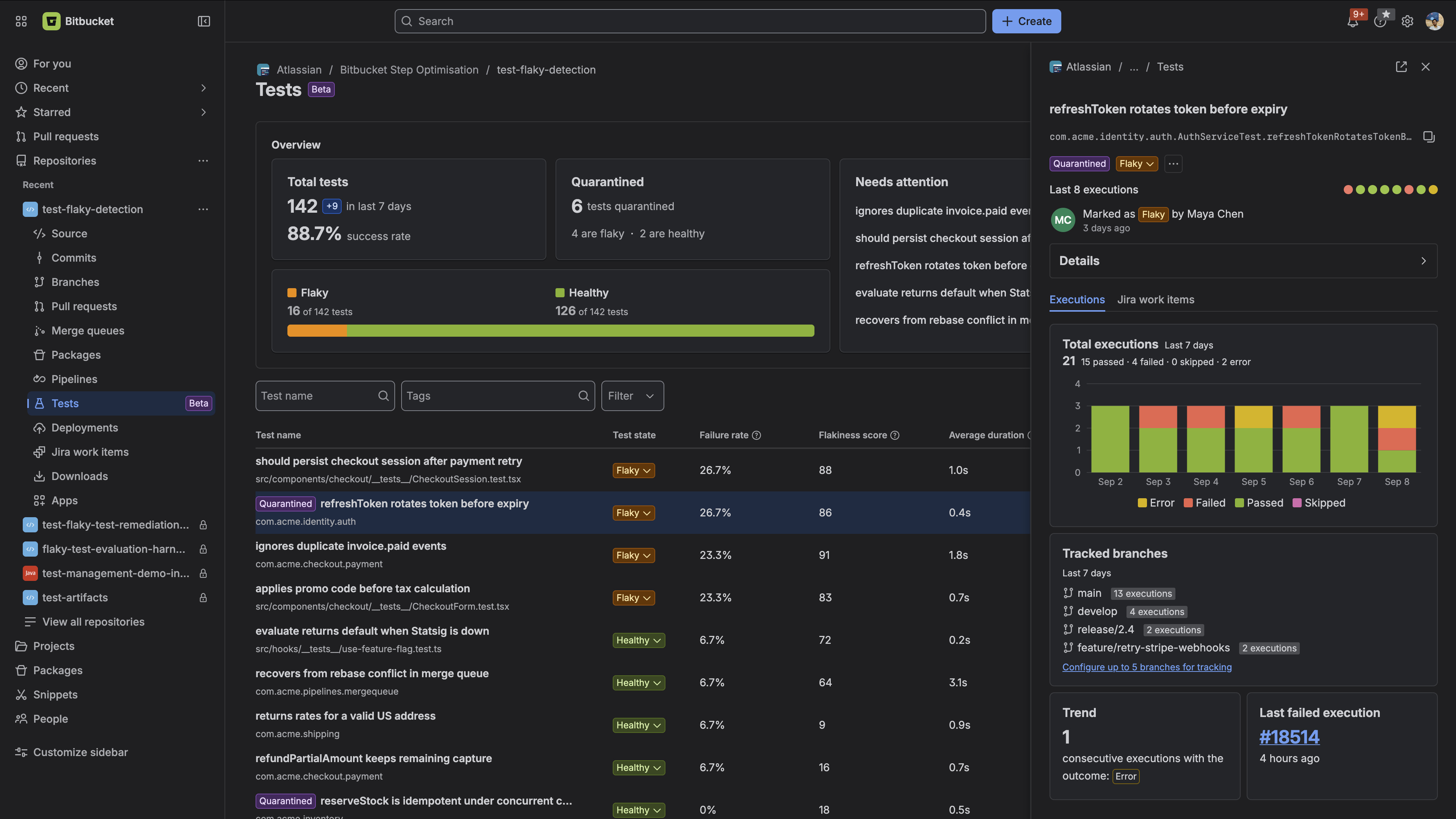Image resolution: width=1456 pixels, height=819 pixels.
Task: Expand the Details section
Action: coord(1243,260)
